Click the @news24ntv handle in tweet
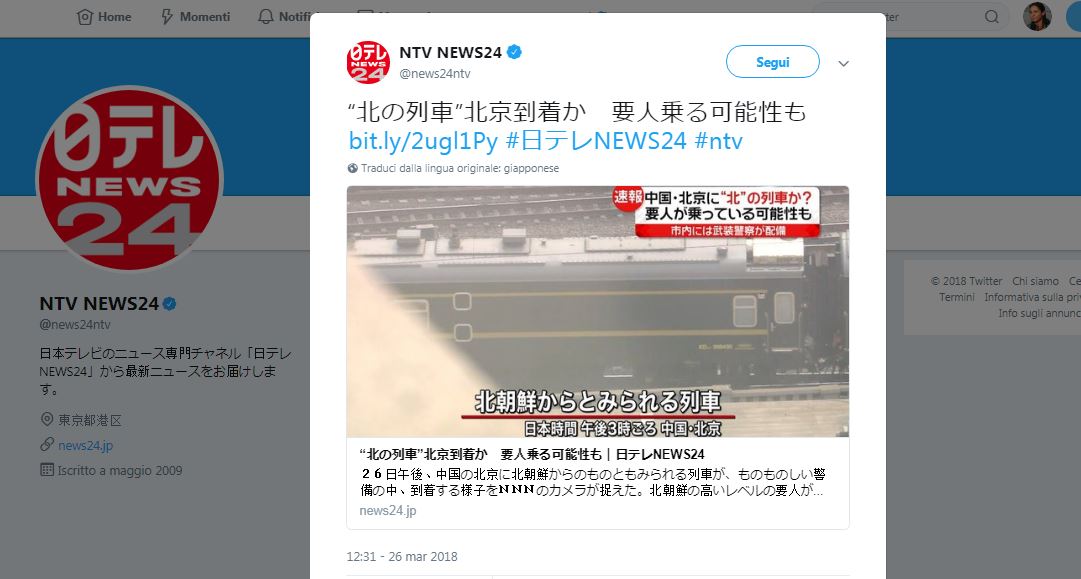 pos(435,74)
